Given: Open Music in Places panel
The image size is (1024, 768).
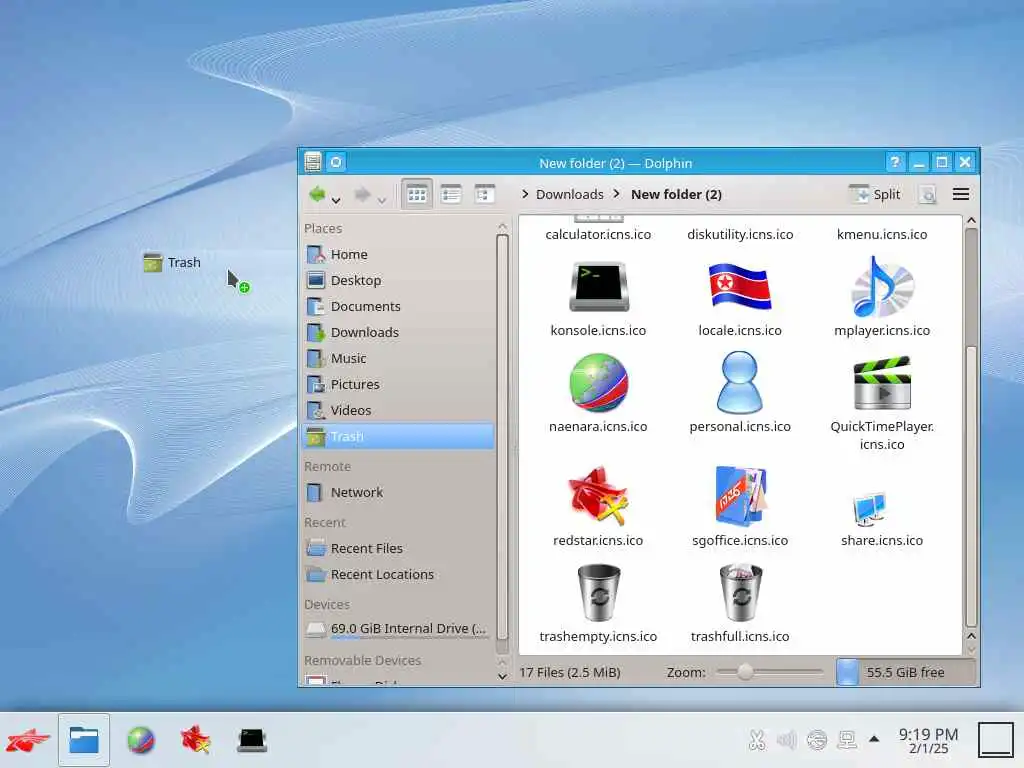Looking at the screenshot, I should click(x=399, y=359).
